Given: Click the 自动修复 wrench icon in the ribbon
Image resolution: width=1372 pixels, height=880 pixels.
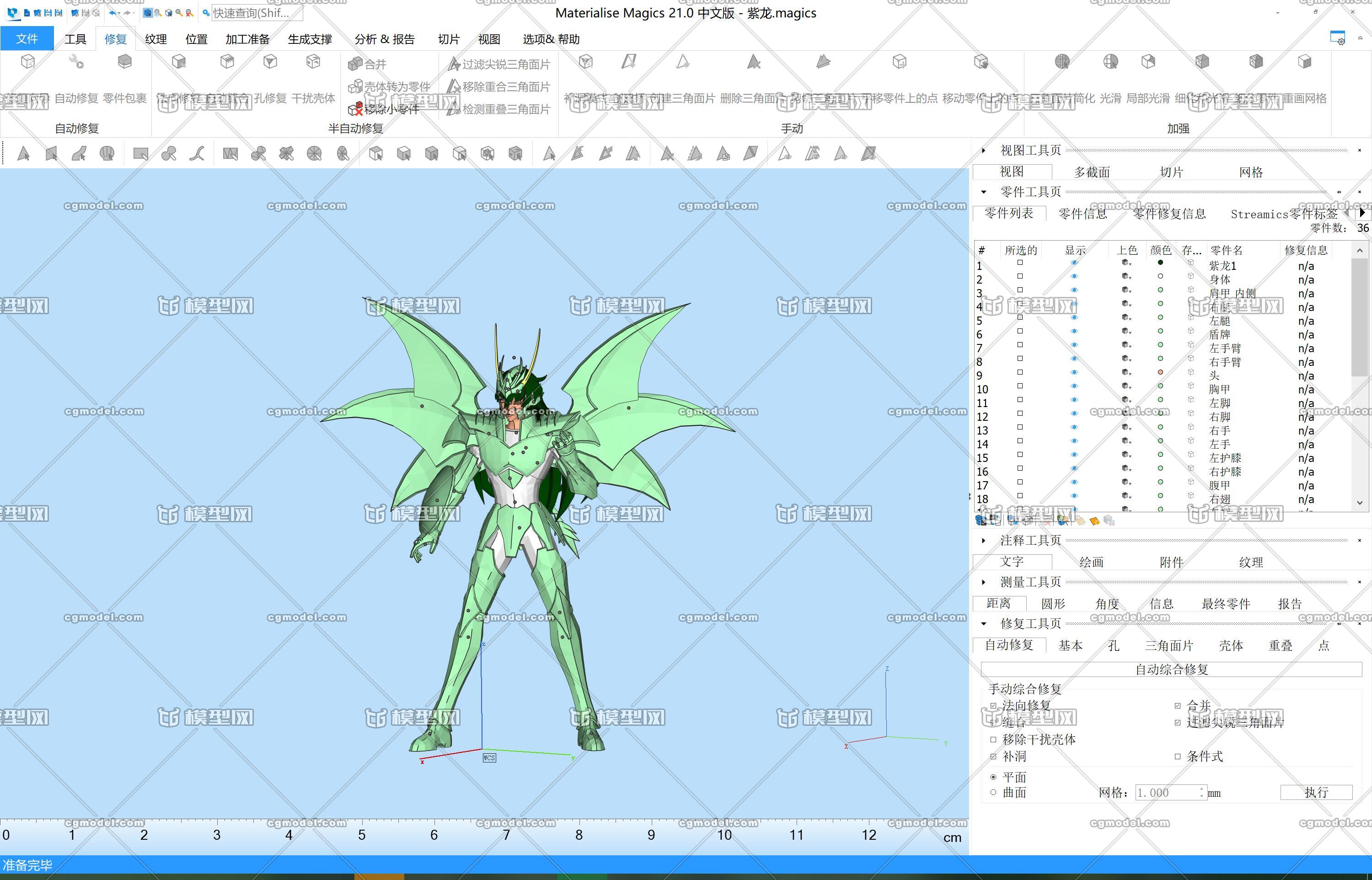Looking at the screenshot, I should (x=76, y=61).
